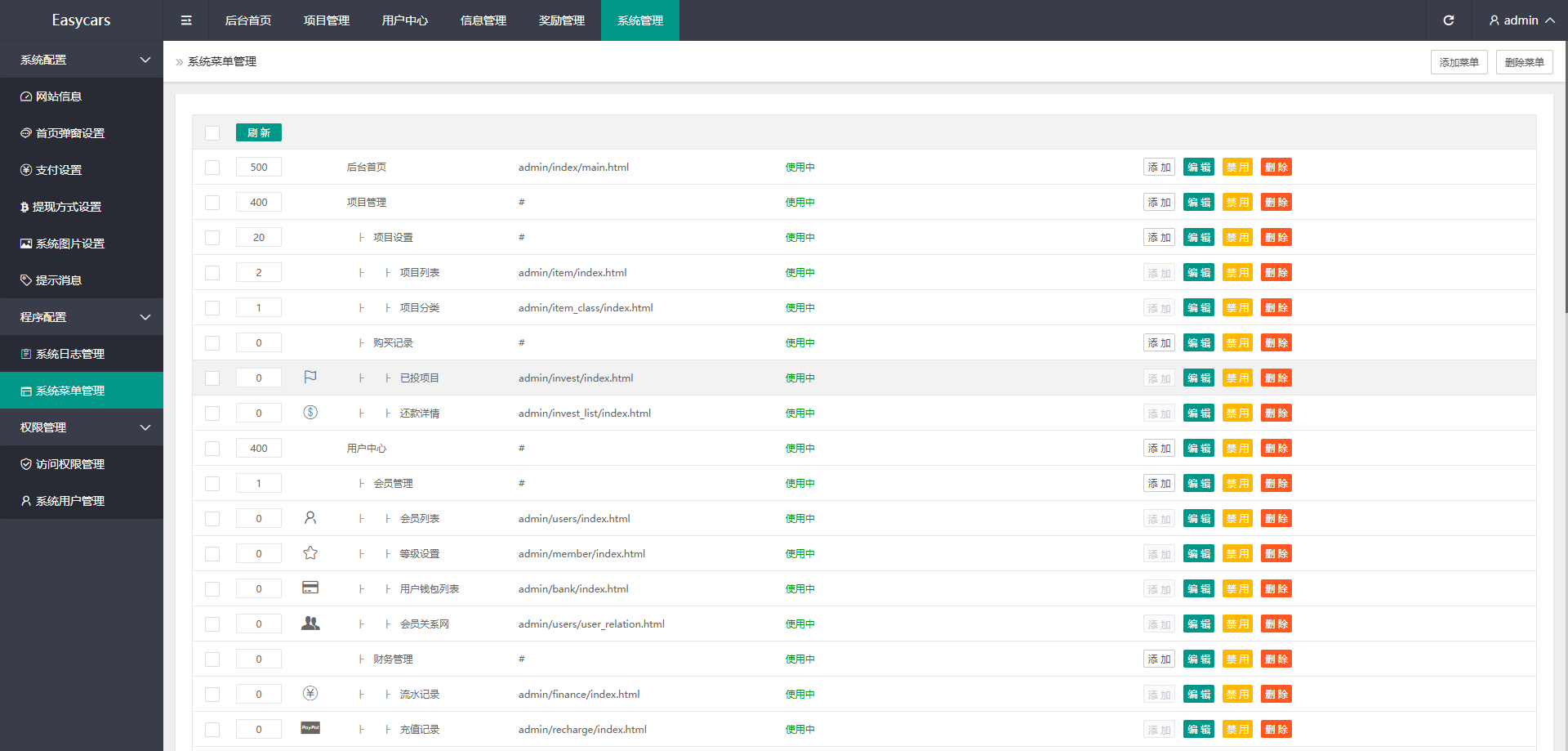The height and width of the screenshot is (751, 1568).
Task: Click the sidebar collapse hamburger icon
Action: (x=186, y=20)
